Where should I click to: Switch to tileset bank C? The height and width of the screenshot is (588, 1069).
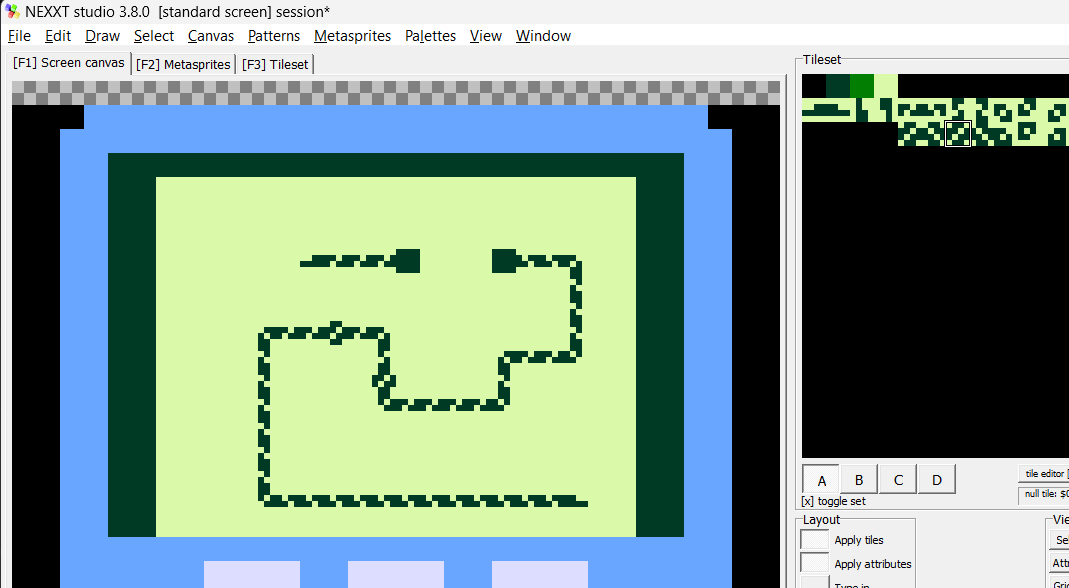[898, 480]
